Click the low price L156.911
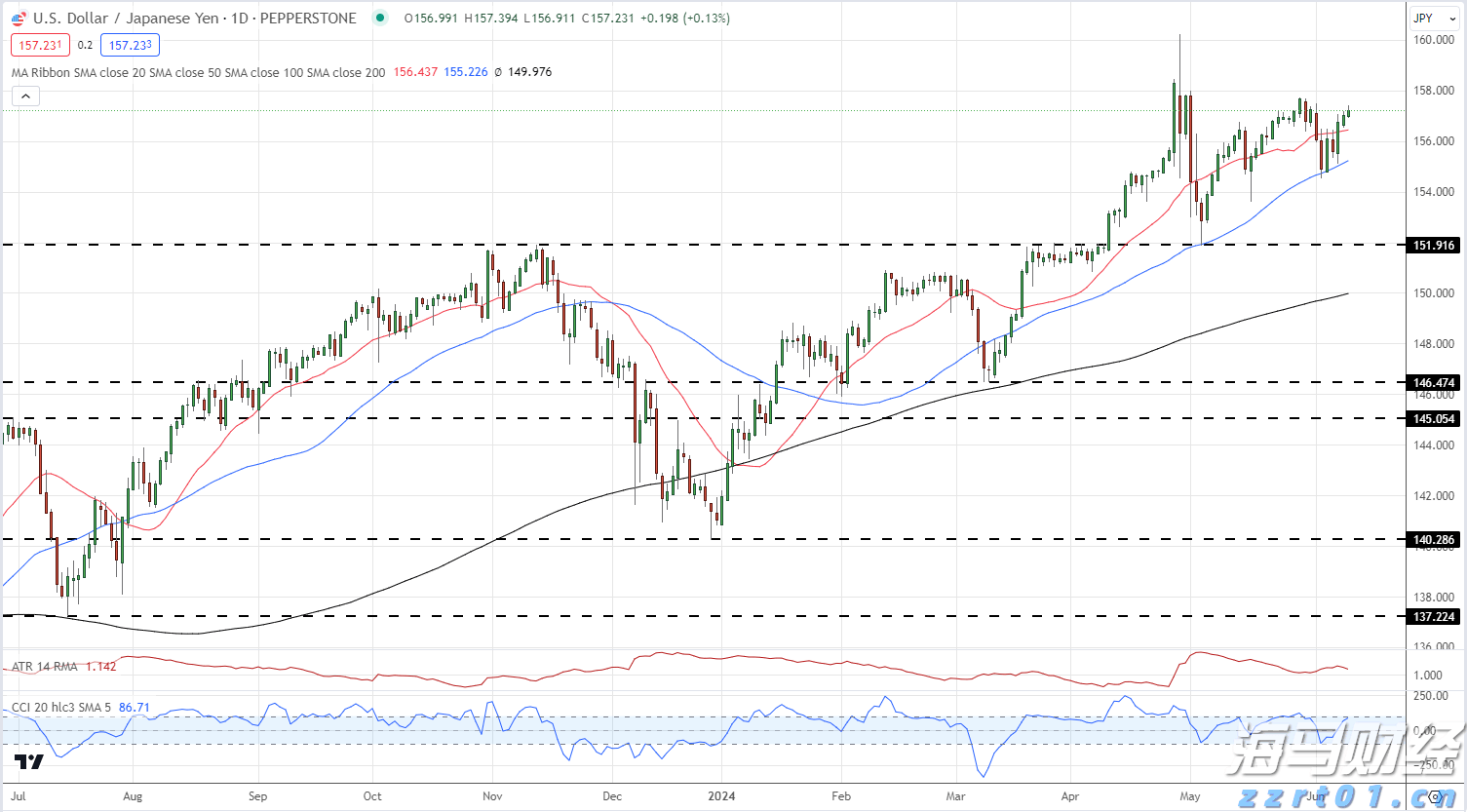The width and height of the screenshot is (1467, 812). pyautogui.click(x=550, y=19)
